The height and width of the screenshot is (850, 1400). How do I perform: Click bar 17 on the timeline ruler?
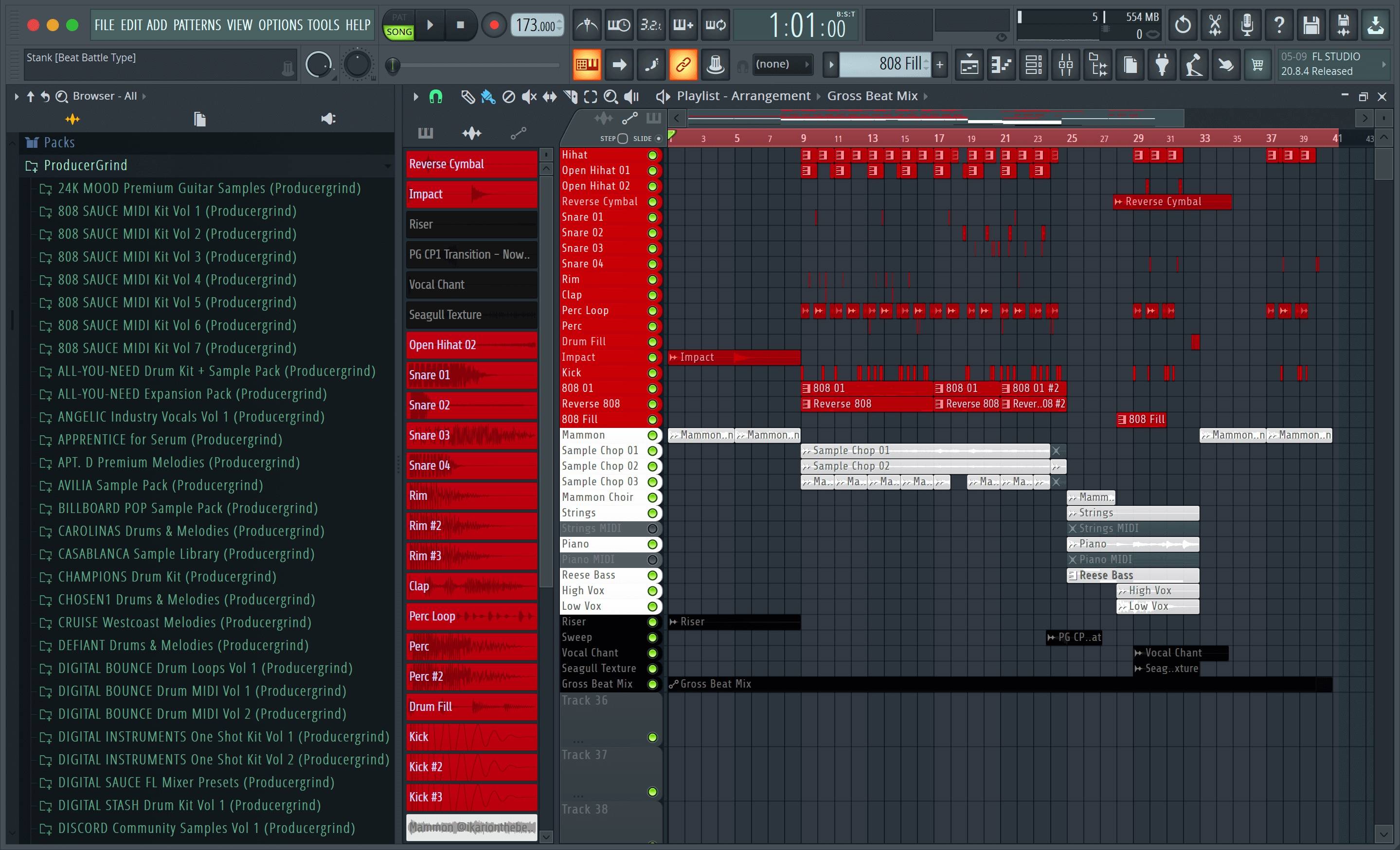coord(939,138)
